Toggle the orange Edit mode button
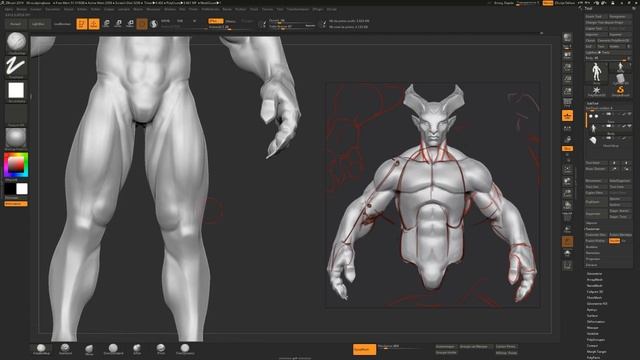Image resolution: width=640 pixels, height=360 pixels. coord(82,24)
